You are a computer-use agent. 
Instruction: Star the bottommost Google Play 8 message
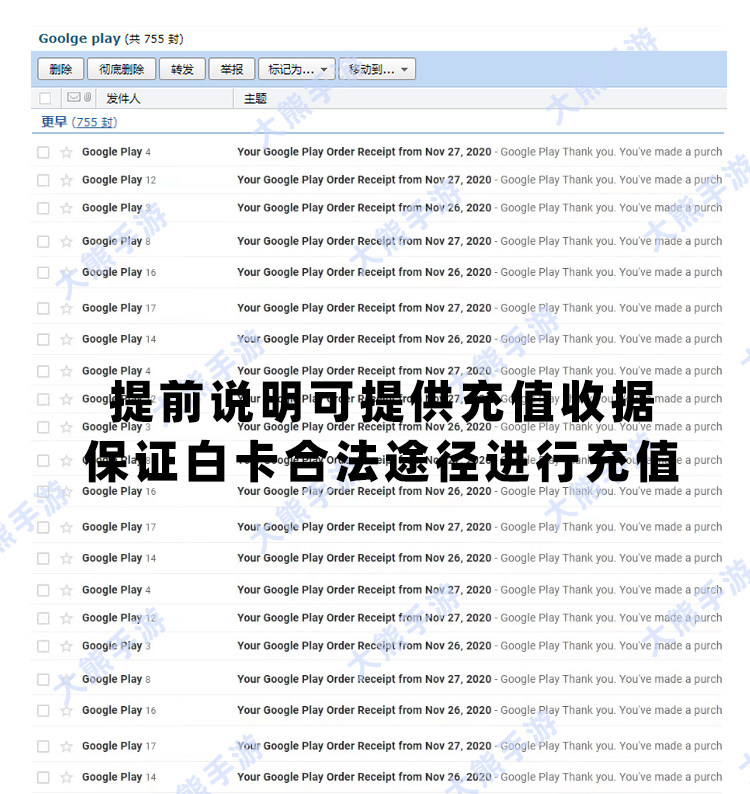pos(66,679)
